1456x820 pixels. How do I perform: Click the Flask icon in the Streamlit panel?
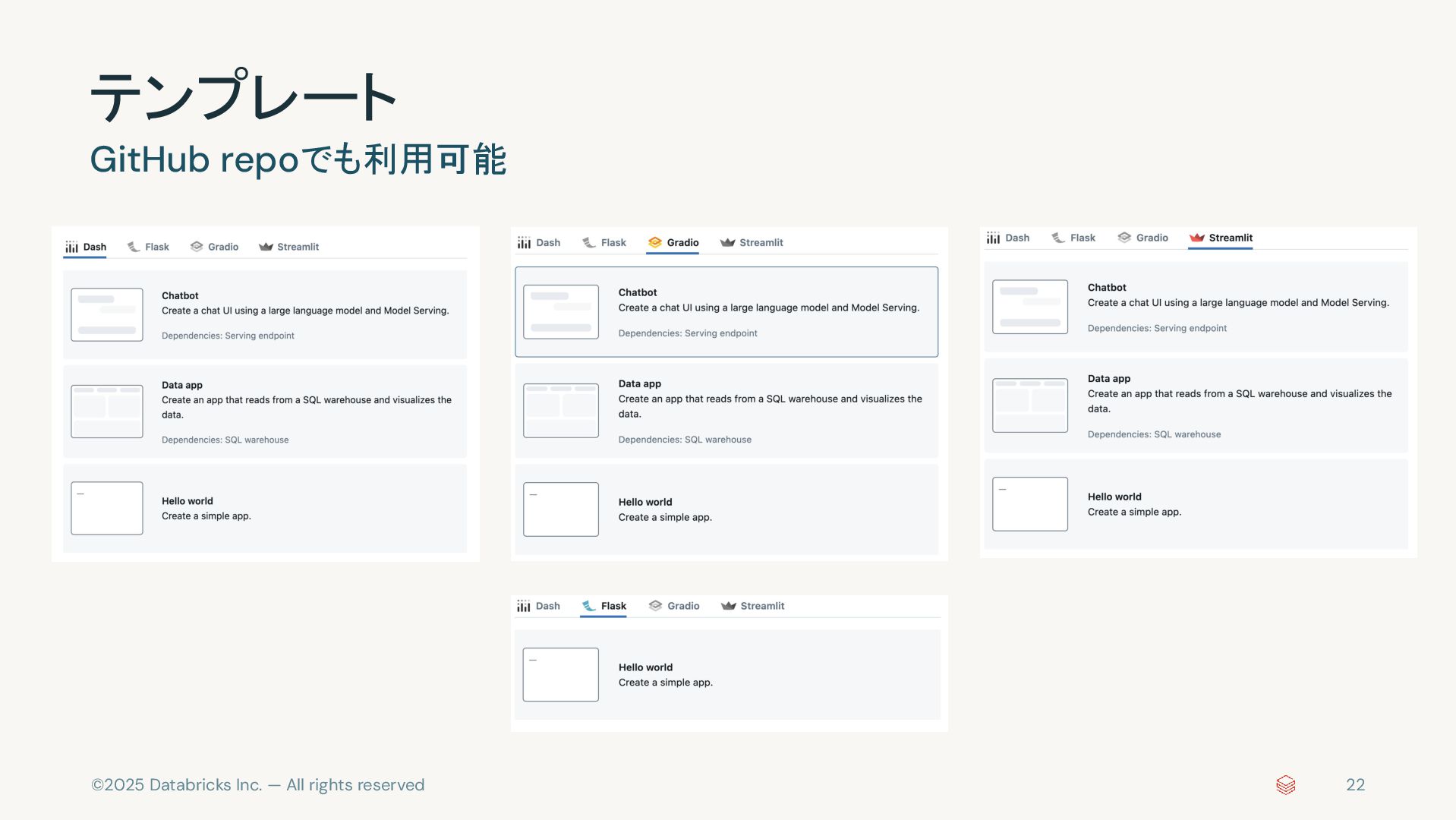coord(1058,238)
